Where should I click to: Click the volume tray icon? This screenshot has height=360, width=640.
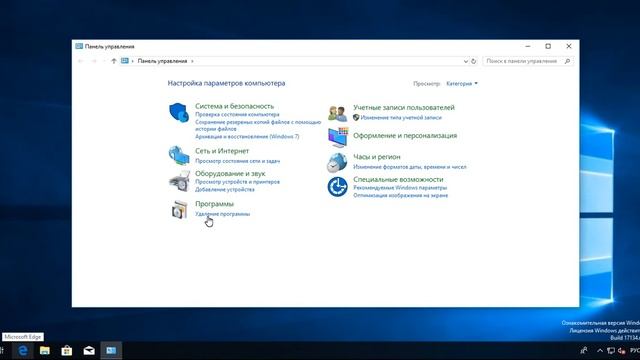(622, 351)
